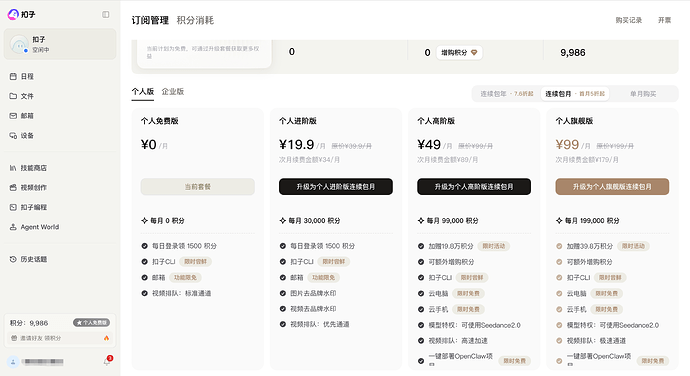Click the 个人免费版 badge
Image resolution: width=690 pixels, height=376 pixels.
[92, 323]
